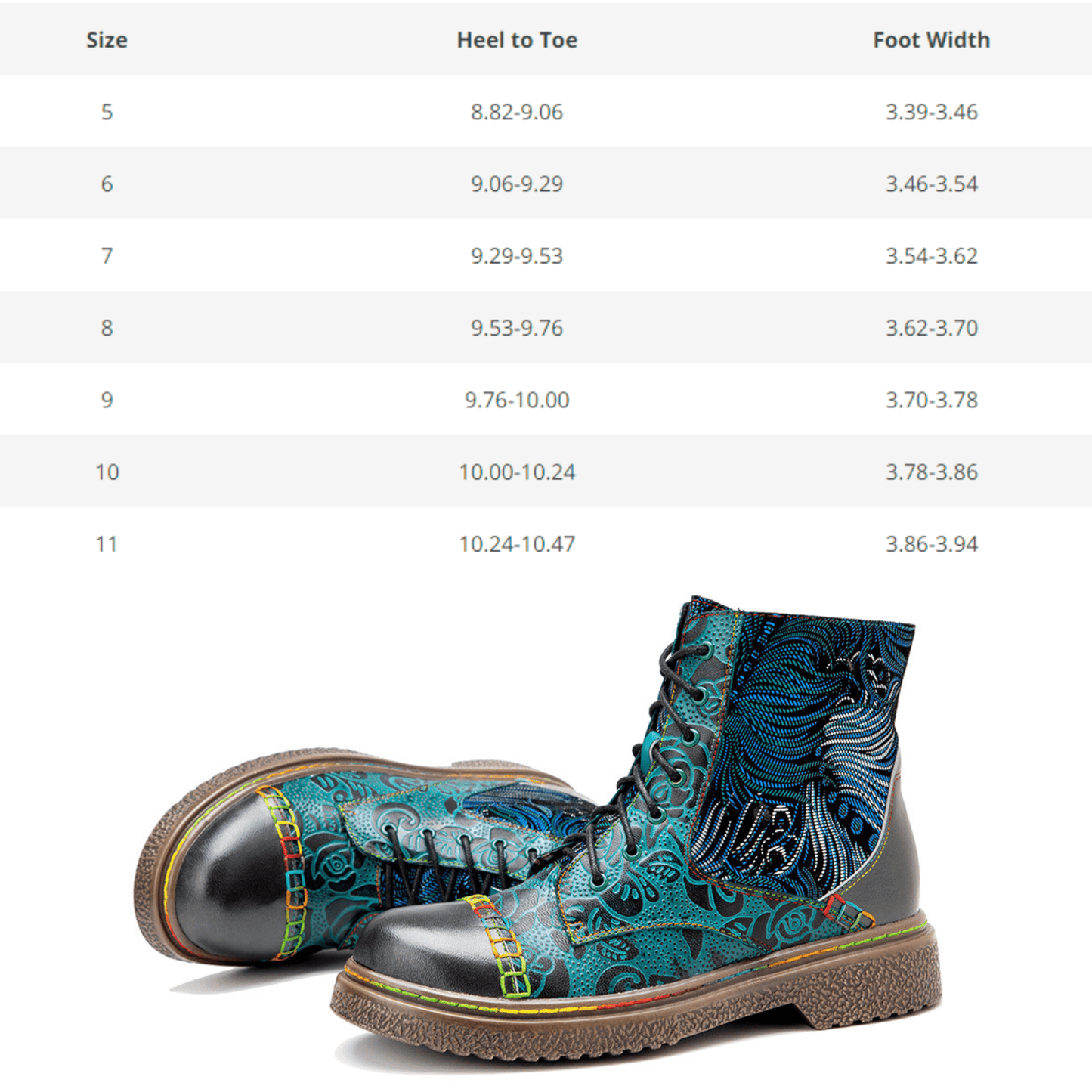Select size 10 in the size column
The width and height of the screenshot is (1092, 1092).
[107, 472]
